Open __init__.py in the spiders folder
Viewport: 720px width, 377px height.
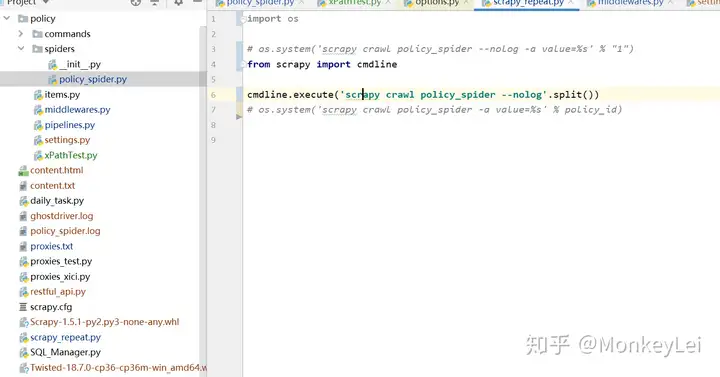(x=74, y=64)
